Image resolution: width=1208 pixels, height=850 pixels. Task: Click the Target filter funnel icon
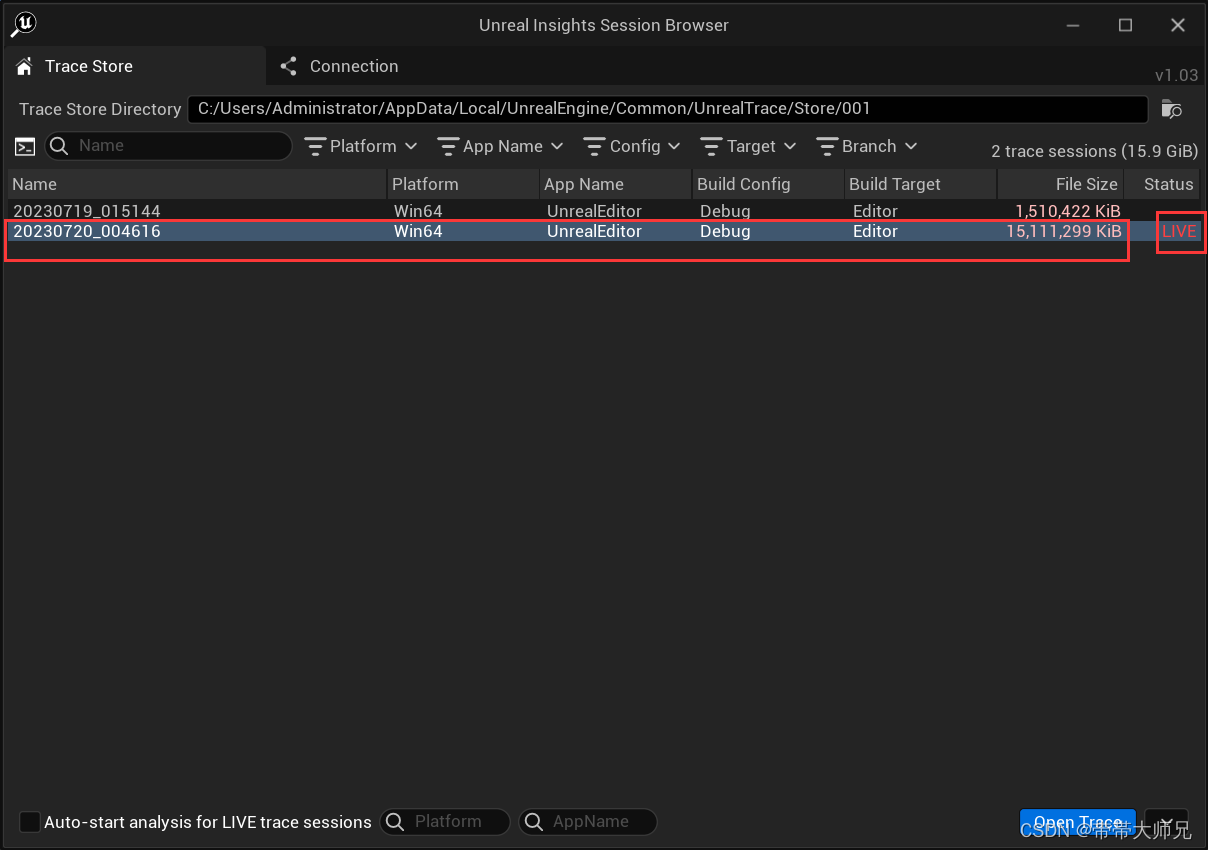click(712, 146)
